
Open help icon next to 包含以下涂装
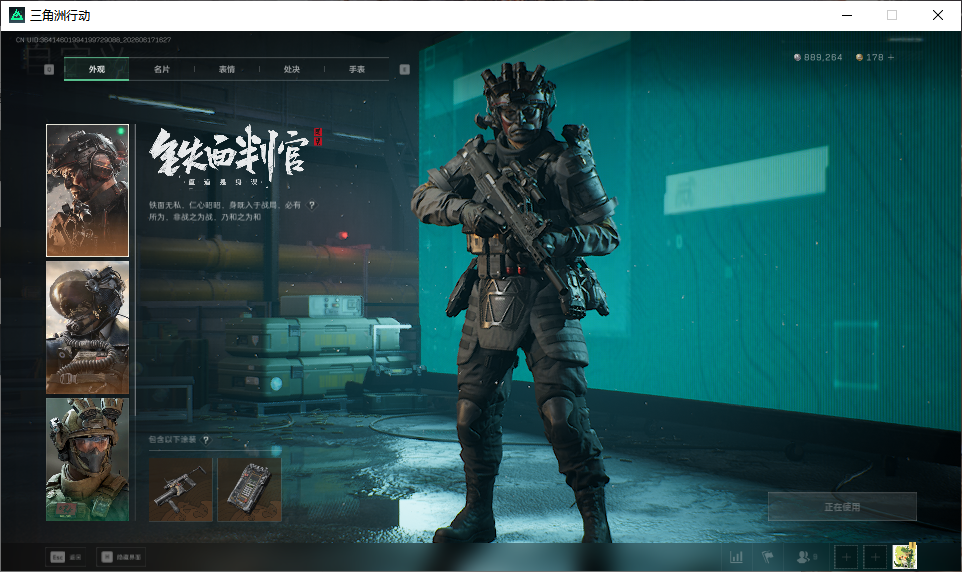point(206,439)
